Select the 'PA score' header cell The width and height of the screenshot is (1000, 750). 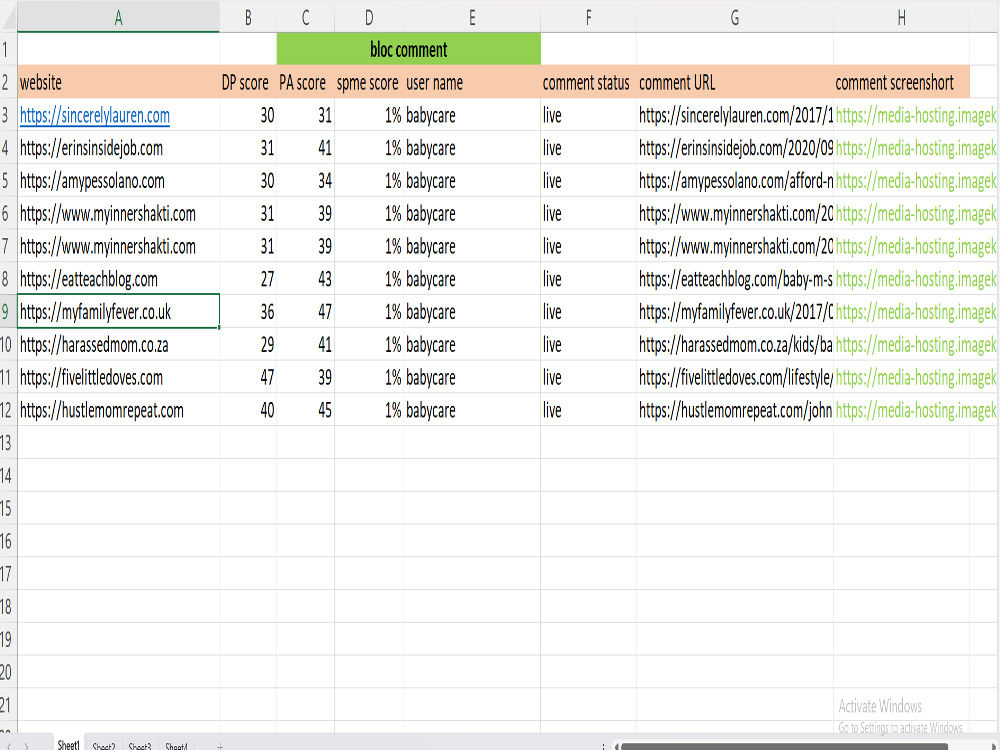305,82
